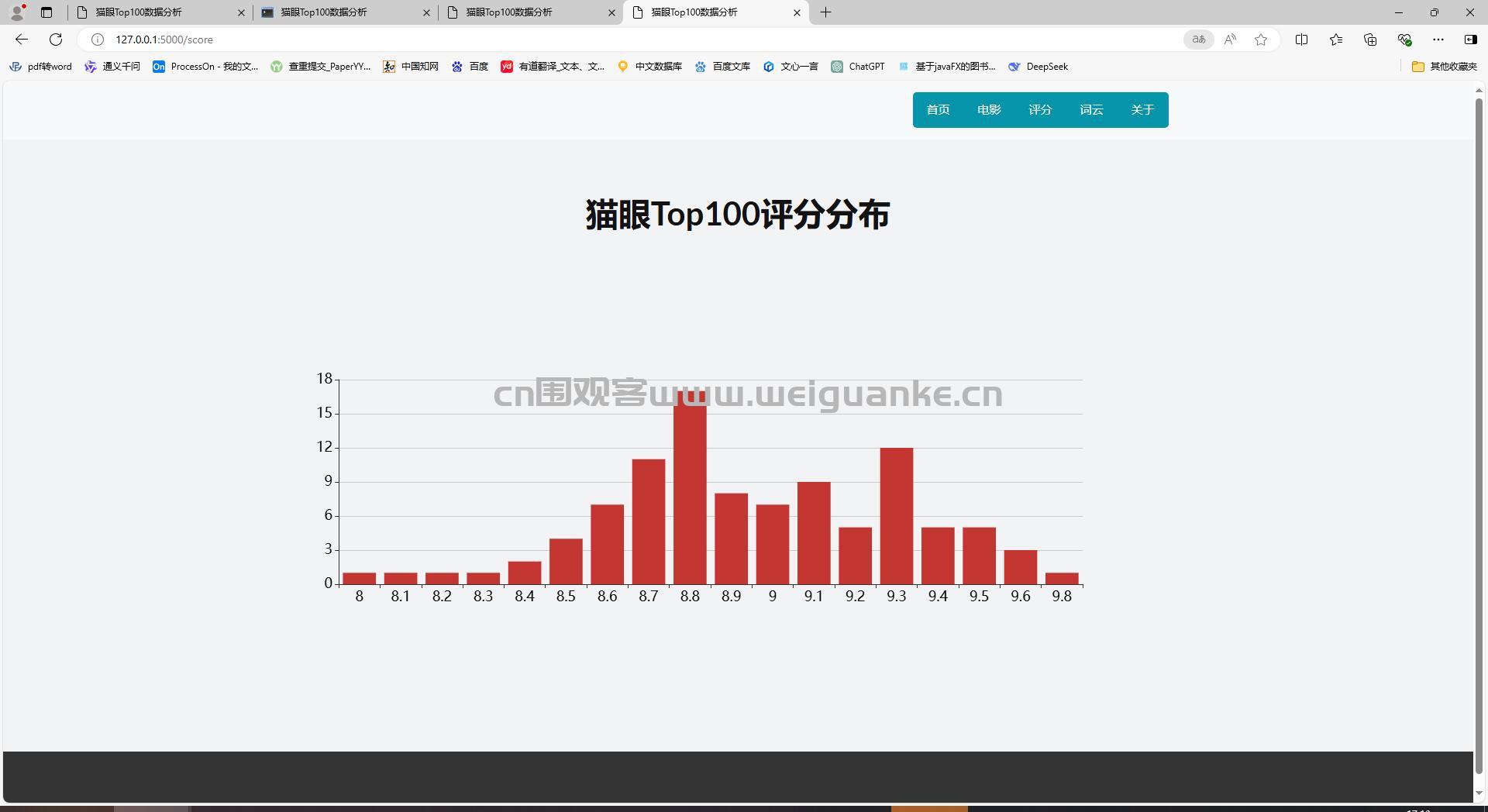Open the 文心一言 bookmark
The image size is (1488, 812).
pos(791,67)
